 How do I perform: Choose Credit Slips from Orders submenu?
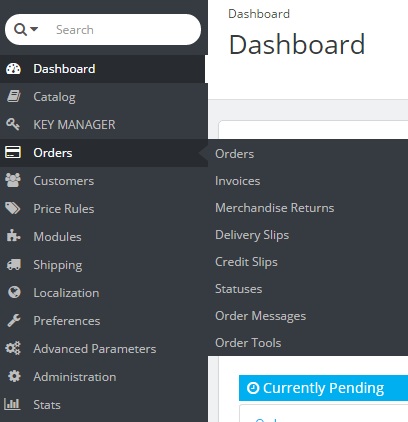coord(246,262)
